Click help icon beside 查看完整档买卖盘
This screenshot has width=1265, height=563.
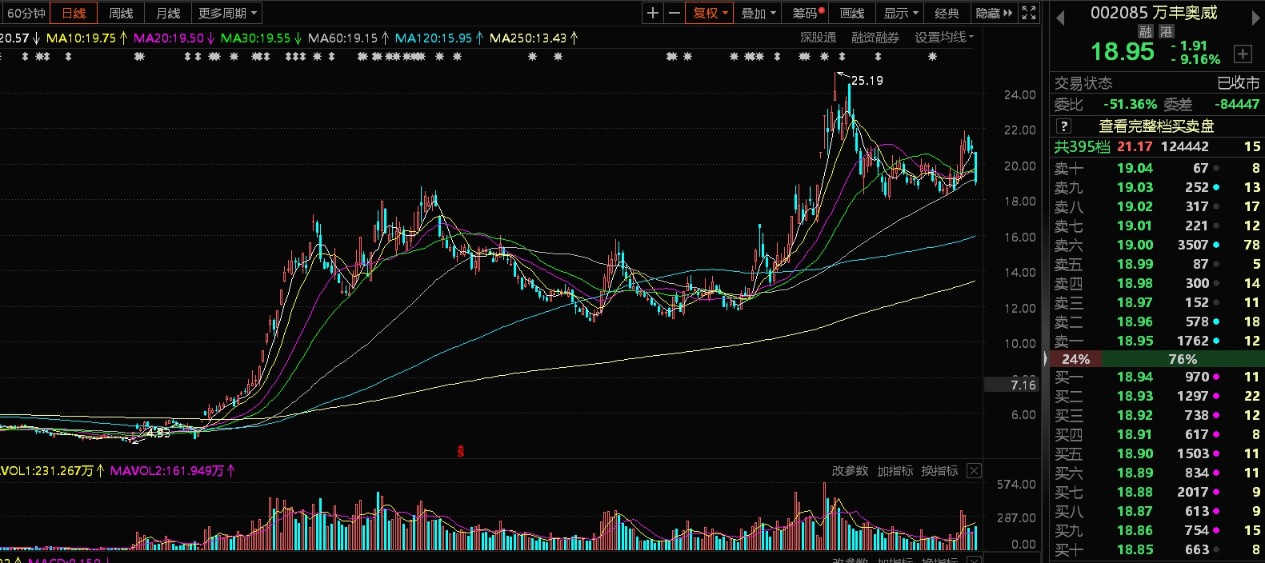click(x=1064, y=126)
